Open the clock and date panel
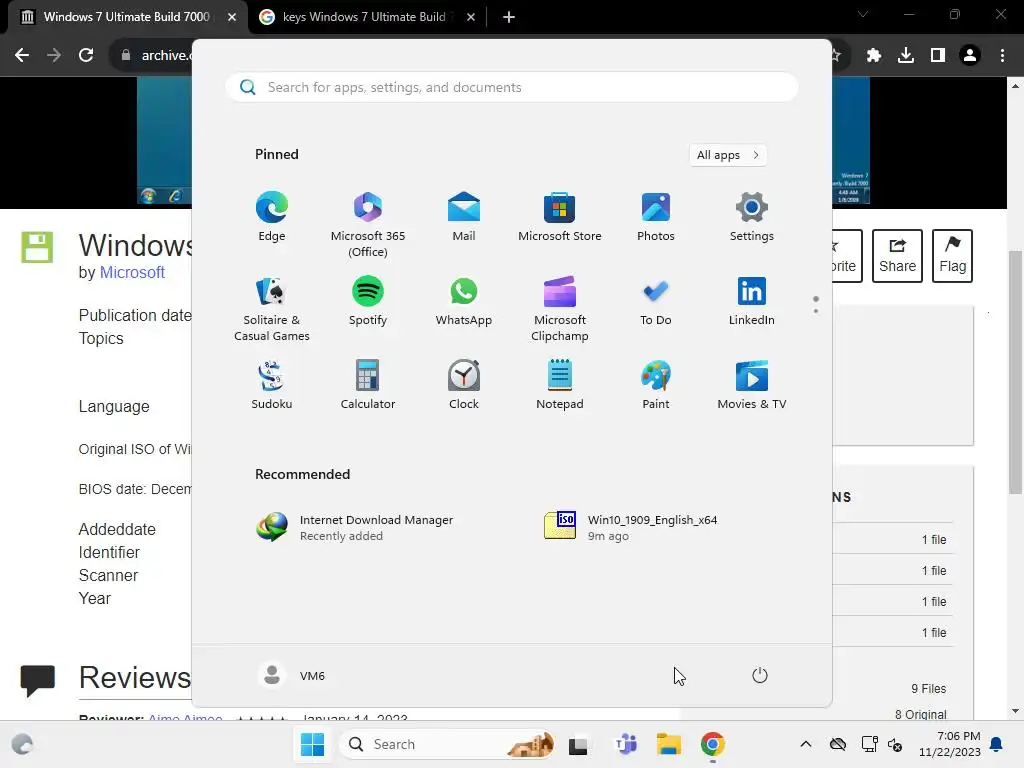Image resolution: width=1024 pixels, height=768 pixels. [x=950, y=744]
